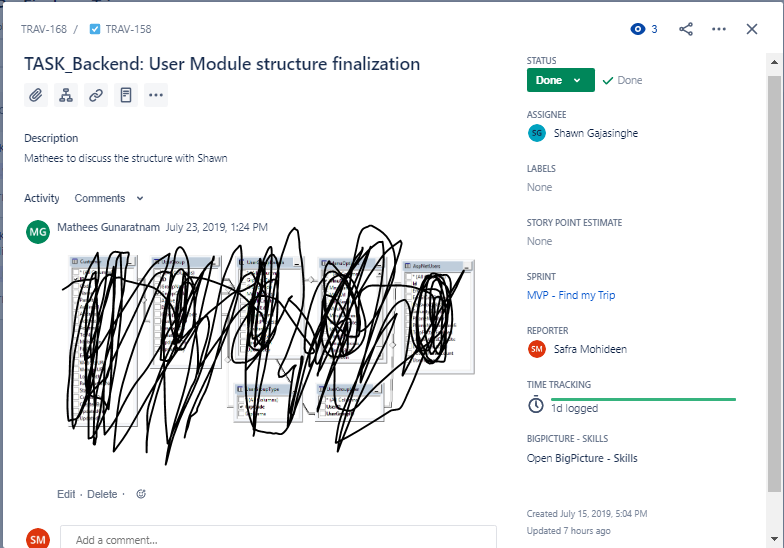
Task: Click the Created July 15, 2019 text
Action: tap(586, 514)
